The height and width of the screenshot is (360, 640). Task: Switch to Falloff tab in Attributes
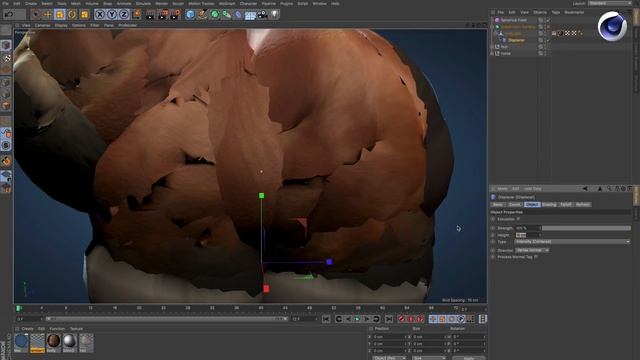point(566,204)
